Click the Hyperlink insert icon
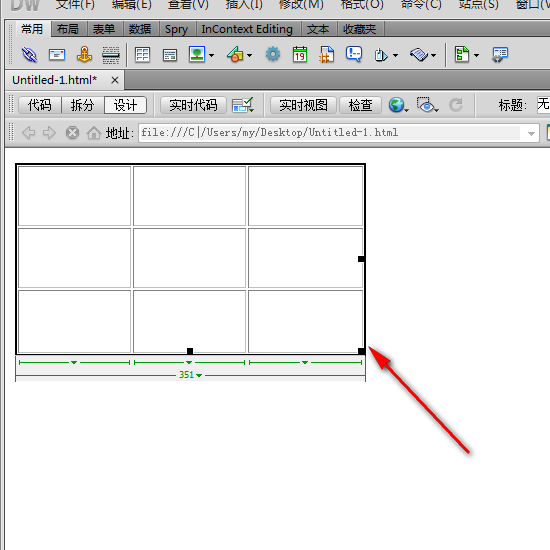Image resolution: width=550 pixels, height=550 pixels. point(29,55)
